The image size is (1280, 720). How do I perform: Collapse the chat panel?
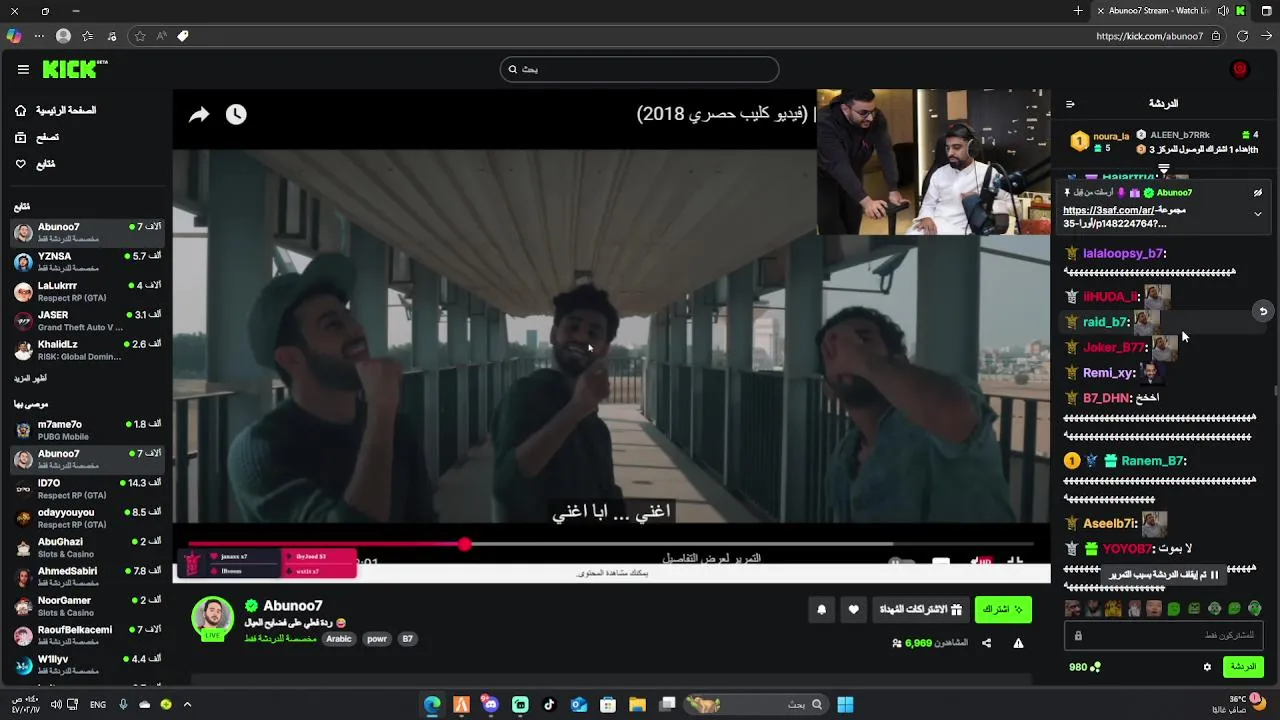1070,104
